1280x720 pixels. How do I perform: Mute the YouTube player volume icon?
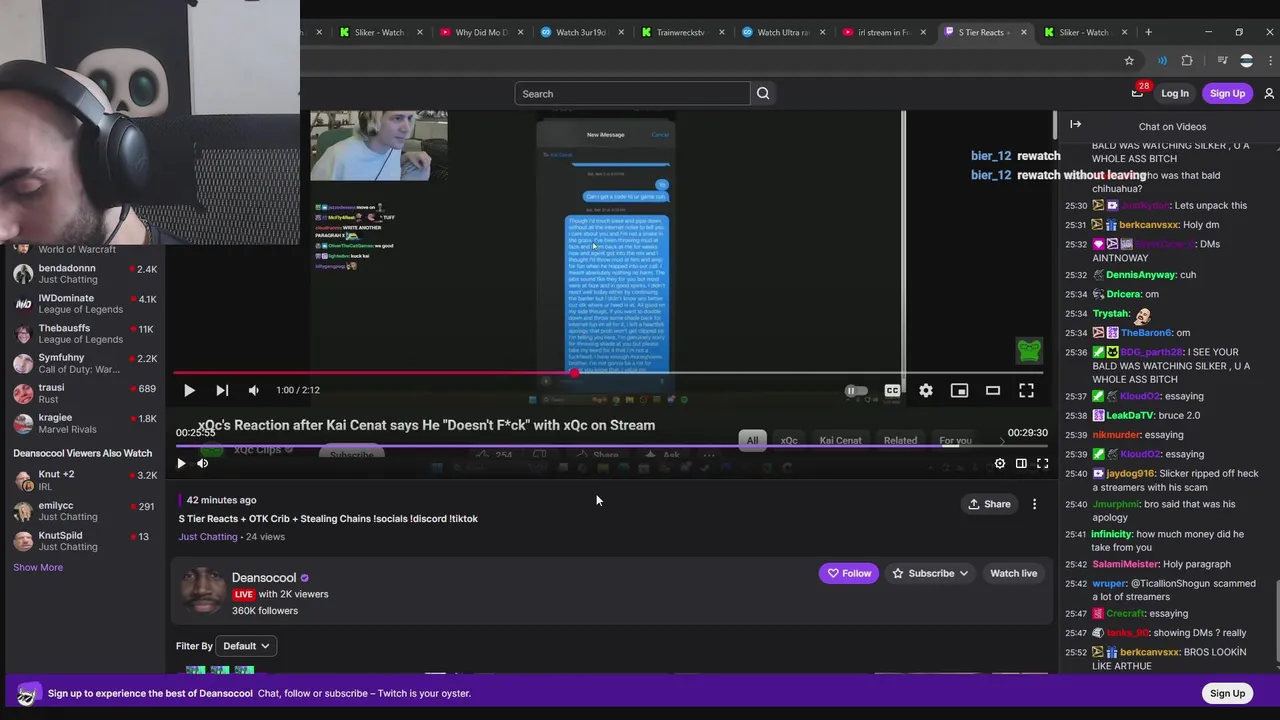point(254,390)
